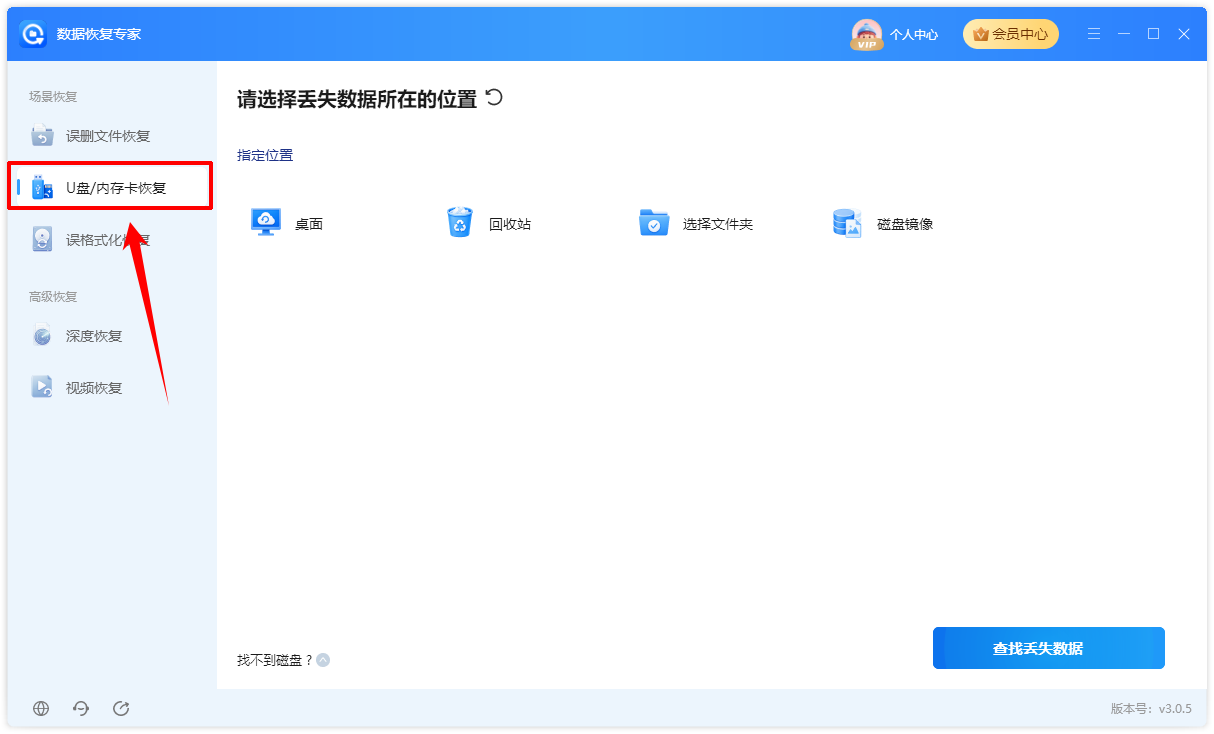The width and height of the screenshot is (1214, 734).
Task: Minimize the data recovery window
Action: 1124,34
